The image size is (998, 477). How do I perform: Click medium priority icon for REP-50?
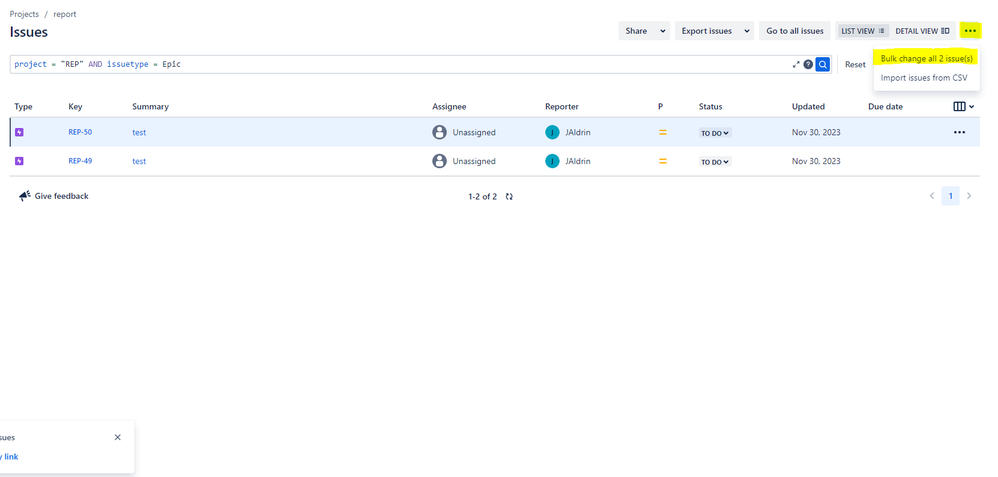[663, 132]
